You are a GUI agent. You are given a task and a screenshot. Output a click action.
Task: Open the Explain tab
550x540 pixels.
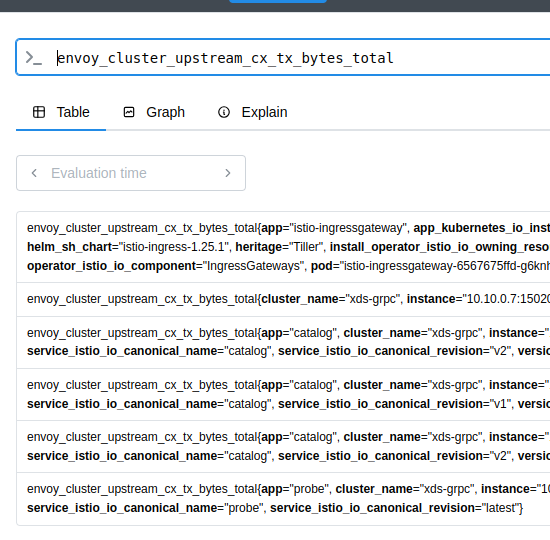tap(253, 112)
